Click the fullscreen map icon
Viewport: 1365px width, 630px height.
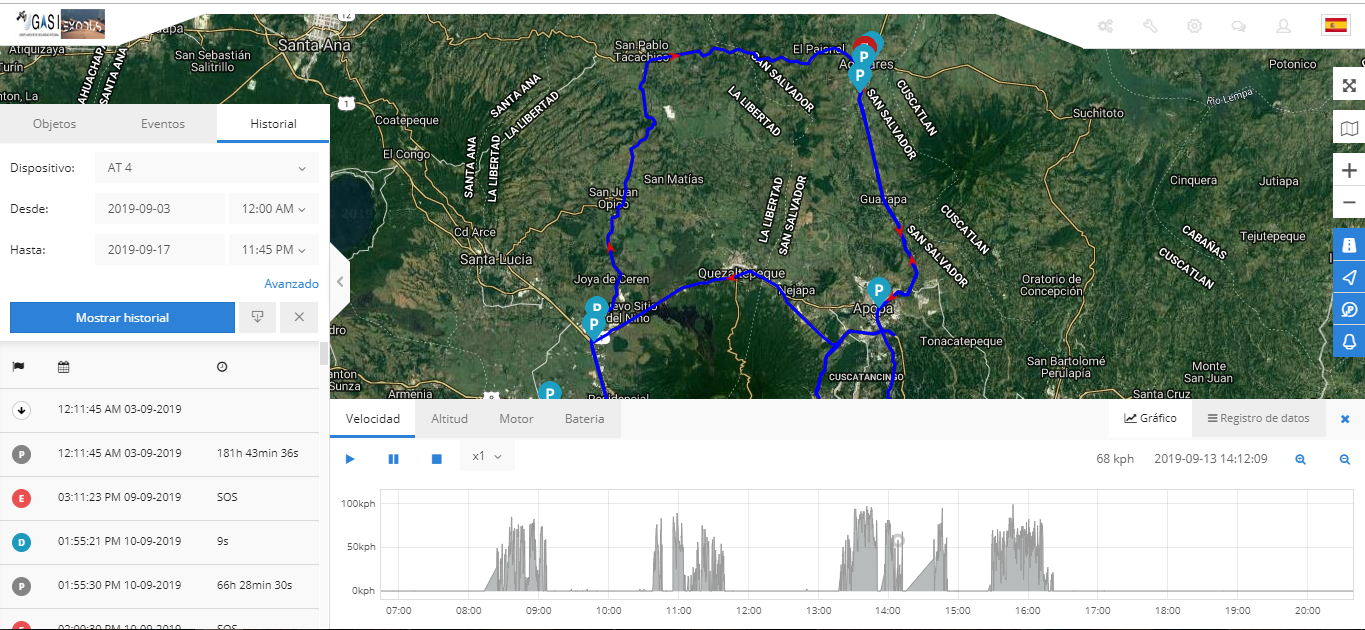coord(1349,86)
